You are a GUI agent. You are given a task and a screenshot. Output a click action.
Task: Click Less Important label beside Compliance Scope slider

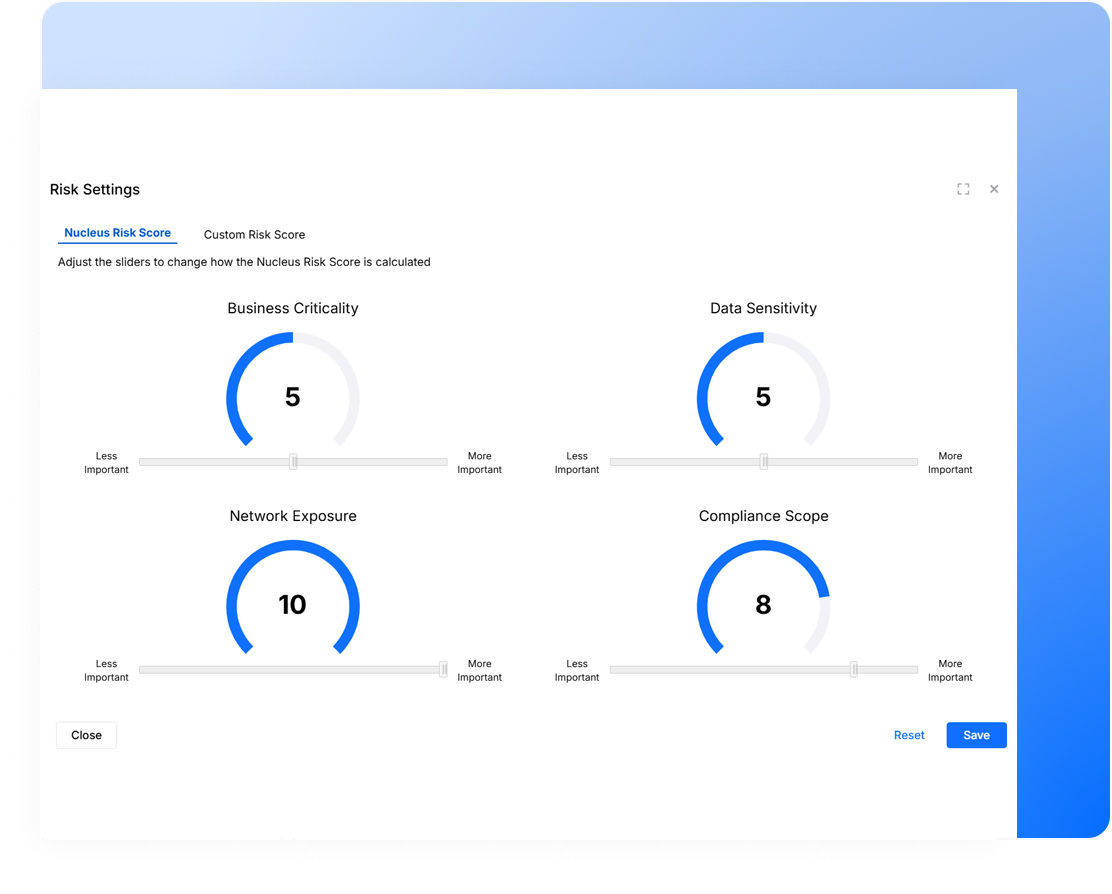pyautogui.click(x=577, y=671)
